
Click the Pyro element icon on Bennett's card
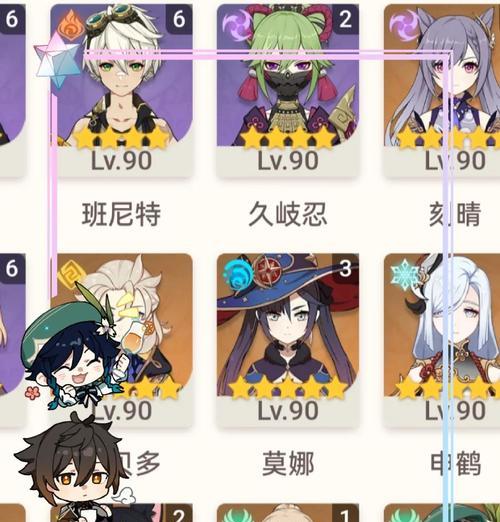click(x=69, y=23)
